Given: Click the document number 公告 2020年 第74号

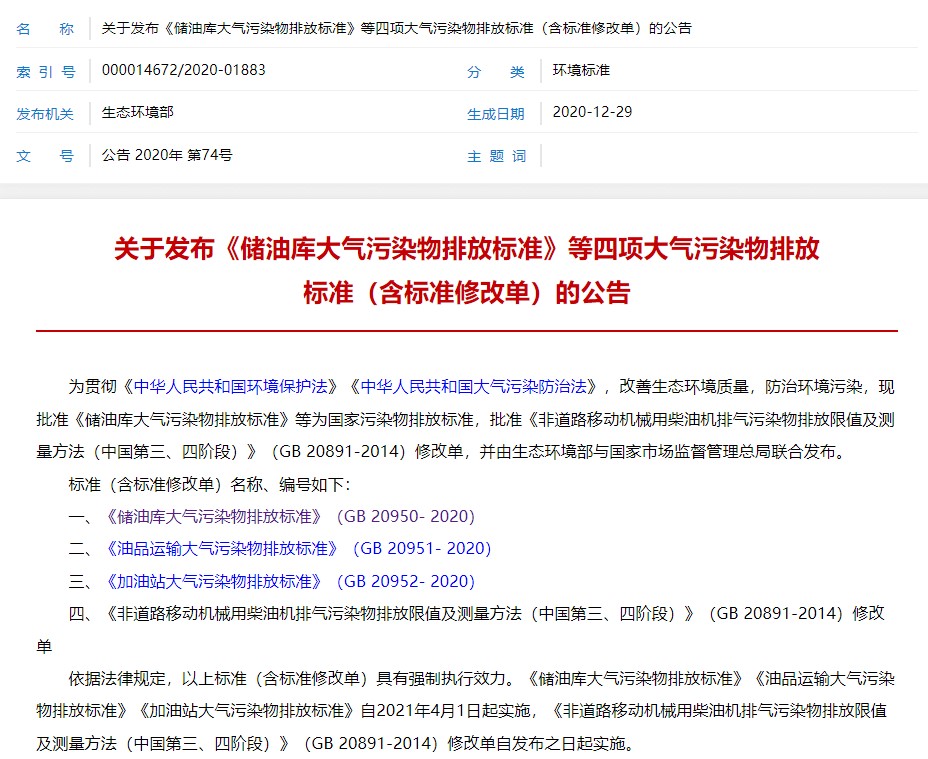Looking at the screenshot, I should (x=167, y=155).
